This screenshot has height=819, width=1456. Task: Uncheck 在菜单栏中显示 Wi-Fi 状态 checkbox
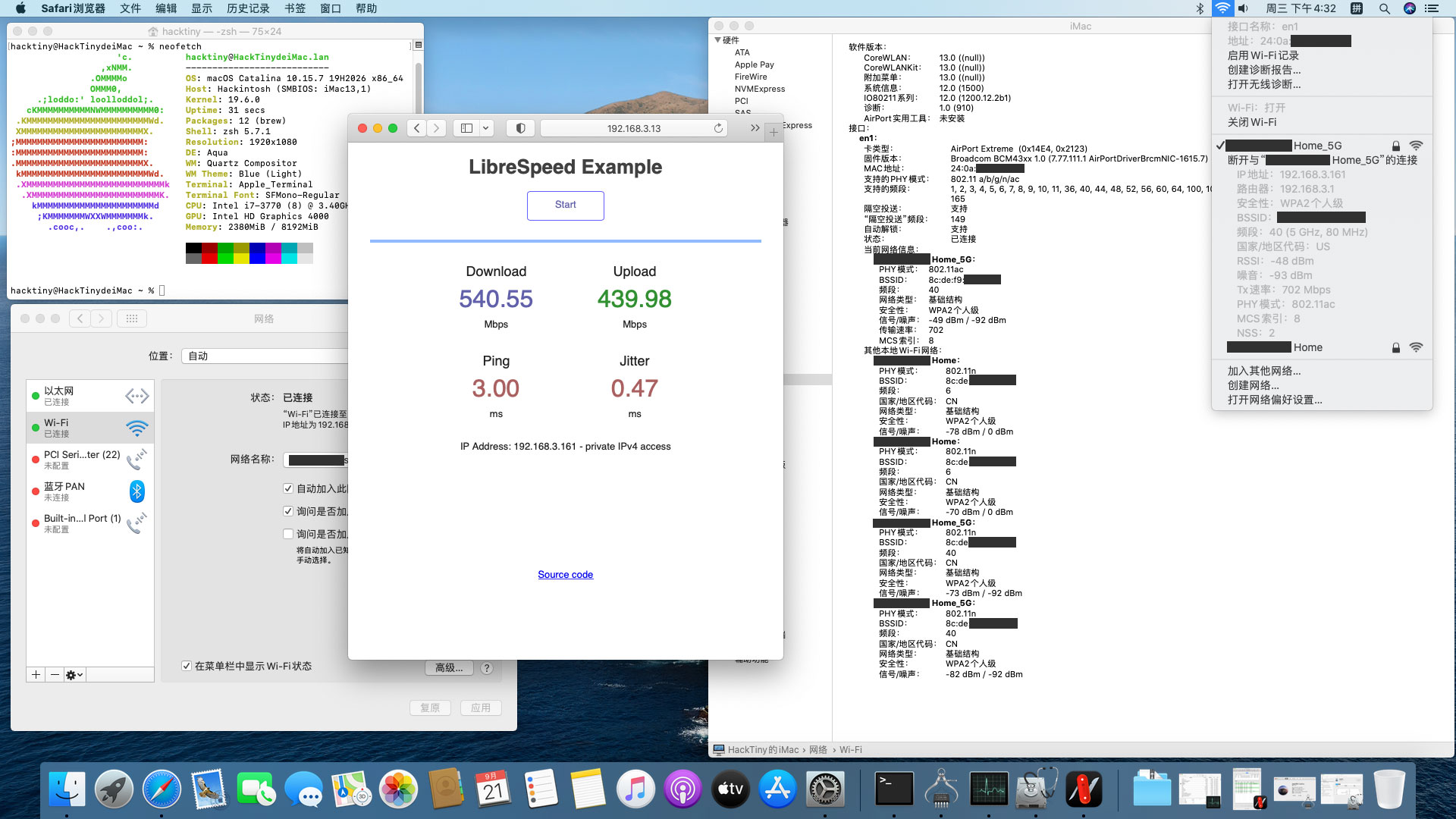pos(187,666)
